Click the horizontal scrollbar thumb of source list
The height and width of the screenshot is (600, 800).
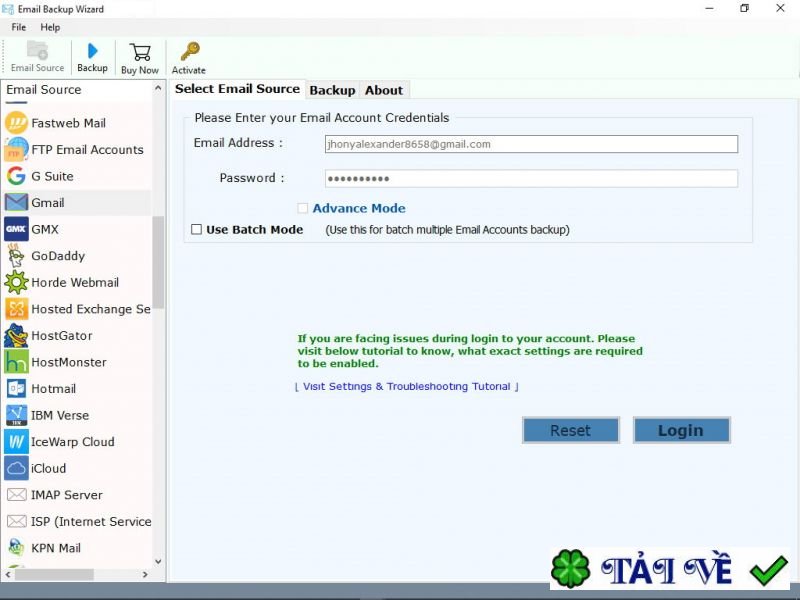pos(54,574)
